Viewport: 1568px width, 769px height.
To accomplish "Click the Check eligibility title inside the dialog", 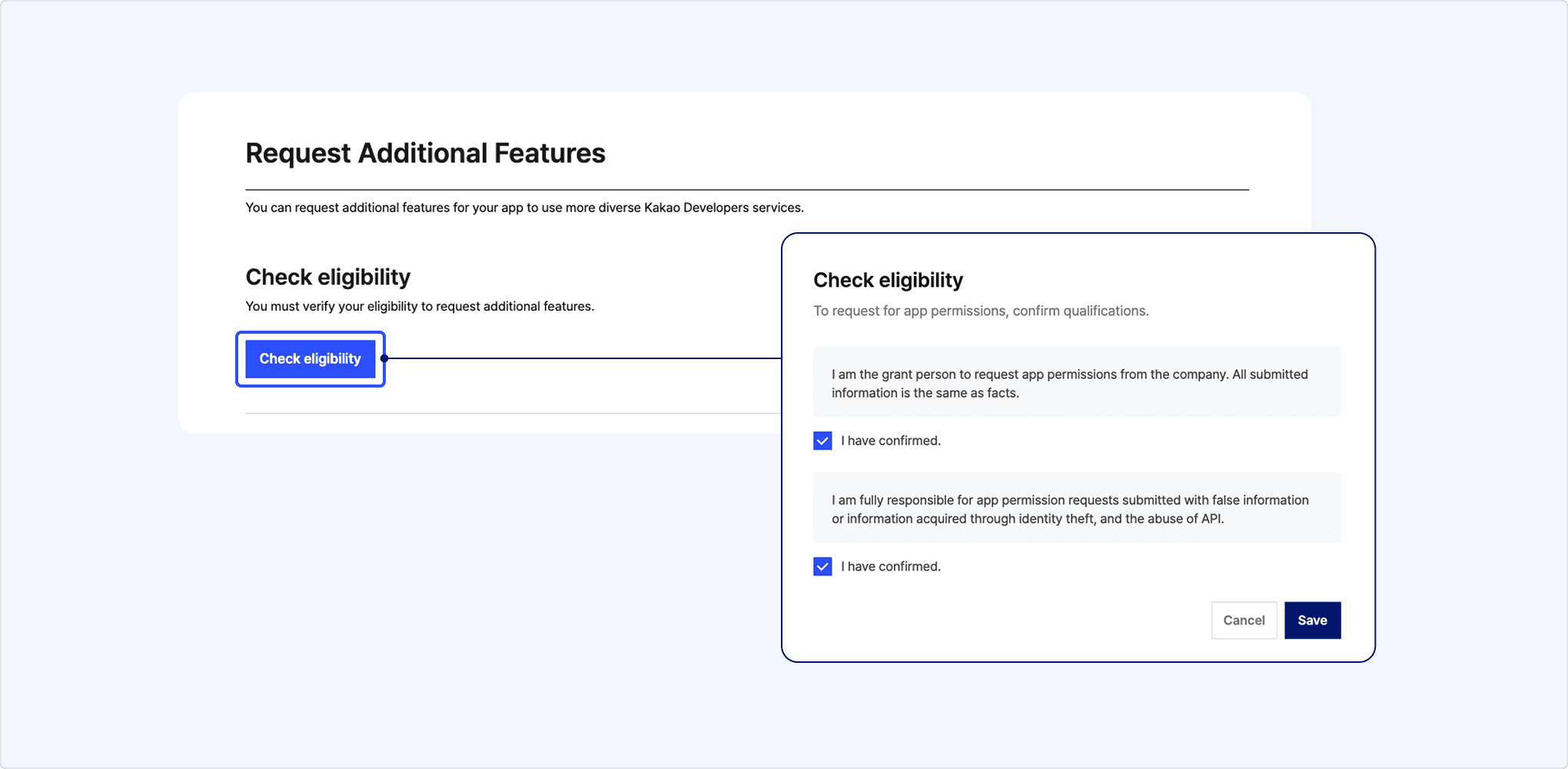I will [888, 280].
